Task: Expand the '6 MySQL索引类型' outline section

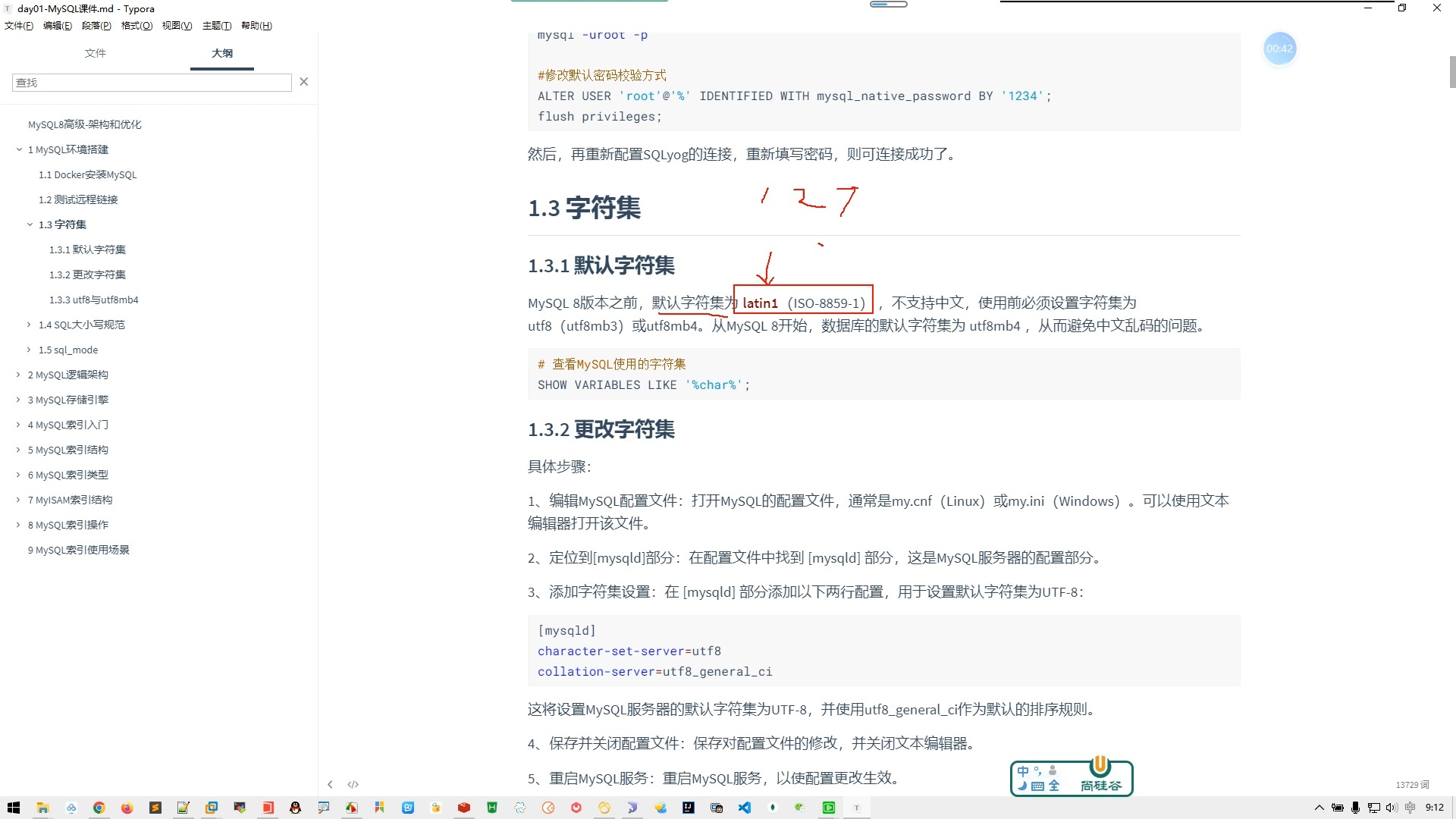Action: [18, 475]
